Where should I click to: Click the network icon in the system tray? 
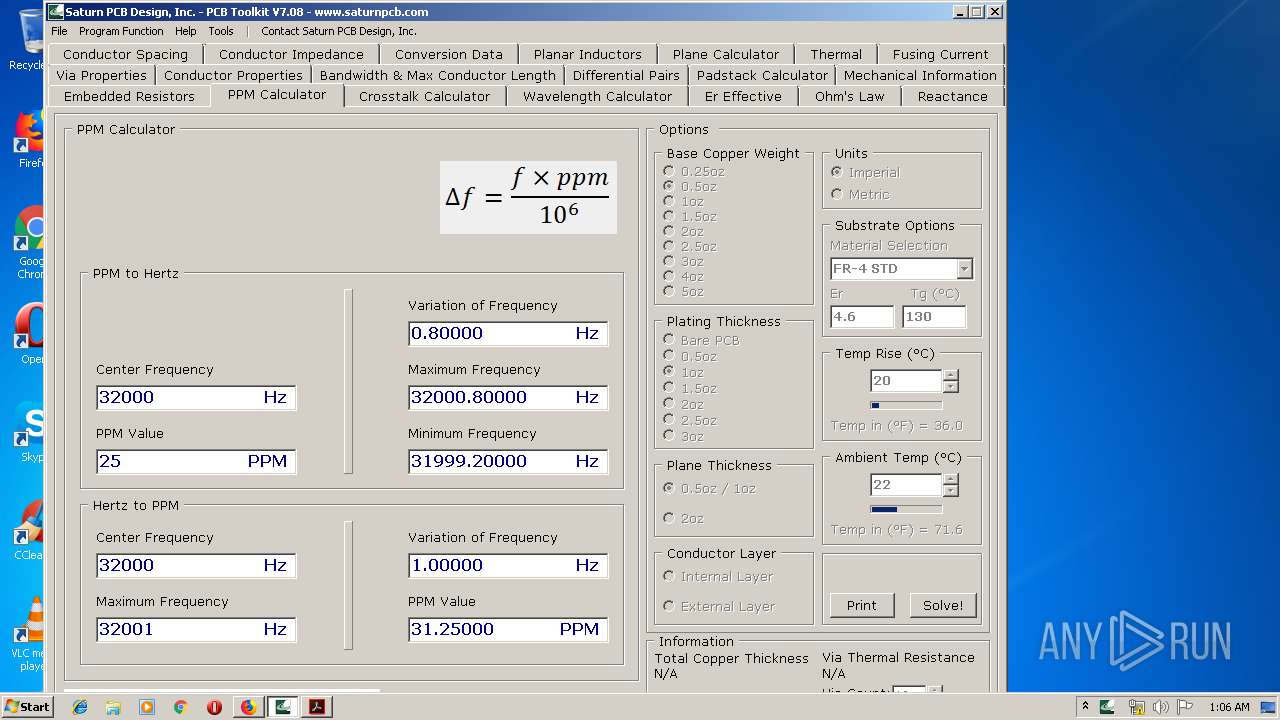1137,707
